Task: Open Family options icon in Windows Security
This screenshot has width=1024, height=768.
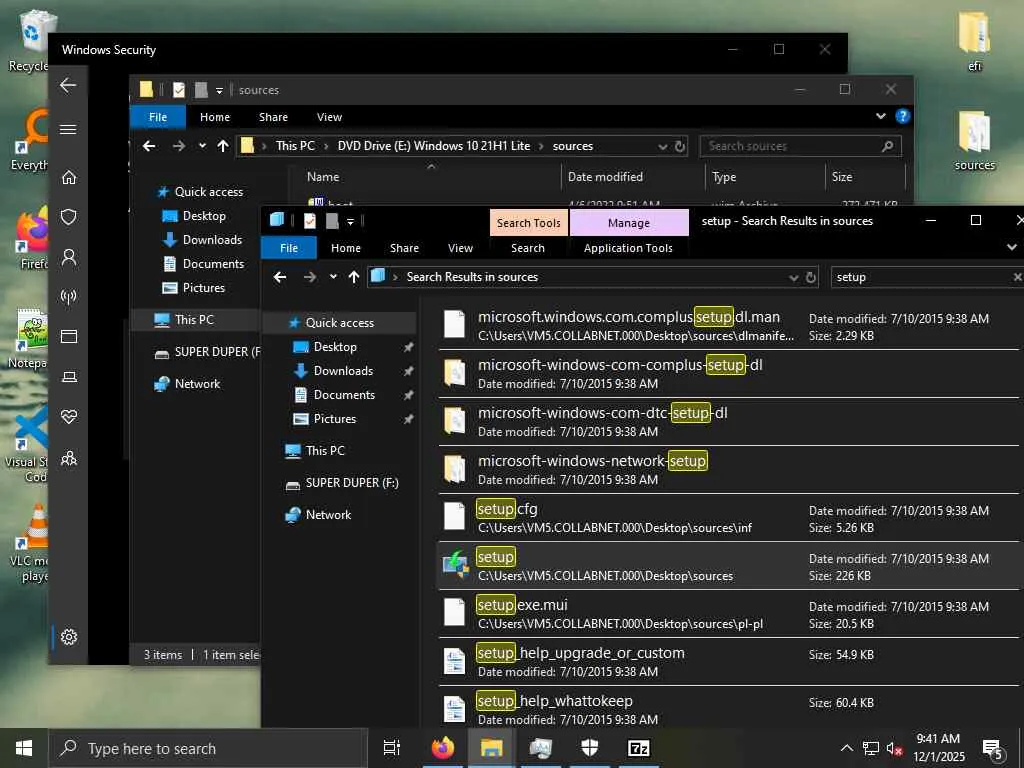Action: pyautogui.click(x=69, y=458)
